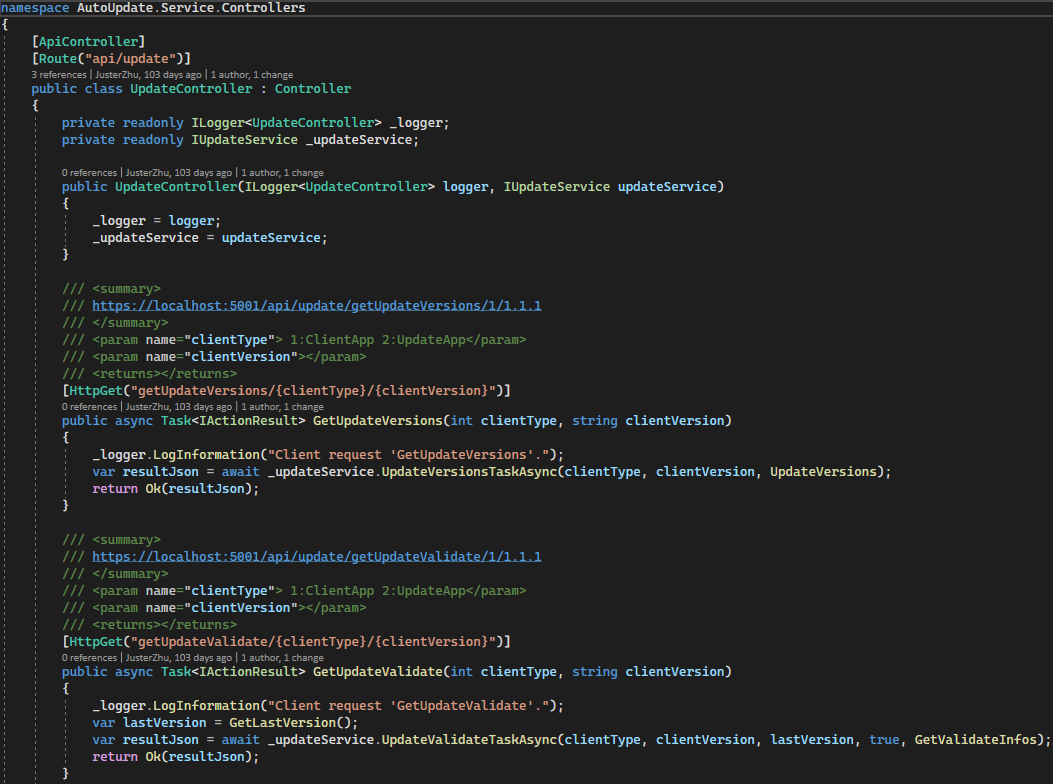Click 'JusterZhu, 103 days ago' above GetUpdateVersions
The height and width of the screenshot is (784, 1053).
pyautogui.click(x=179, y=406)
